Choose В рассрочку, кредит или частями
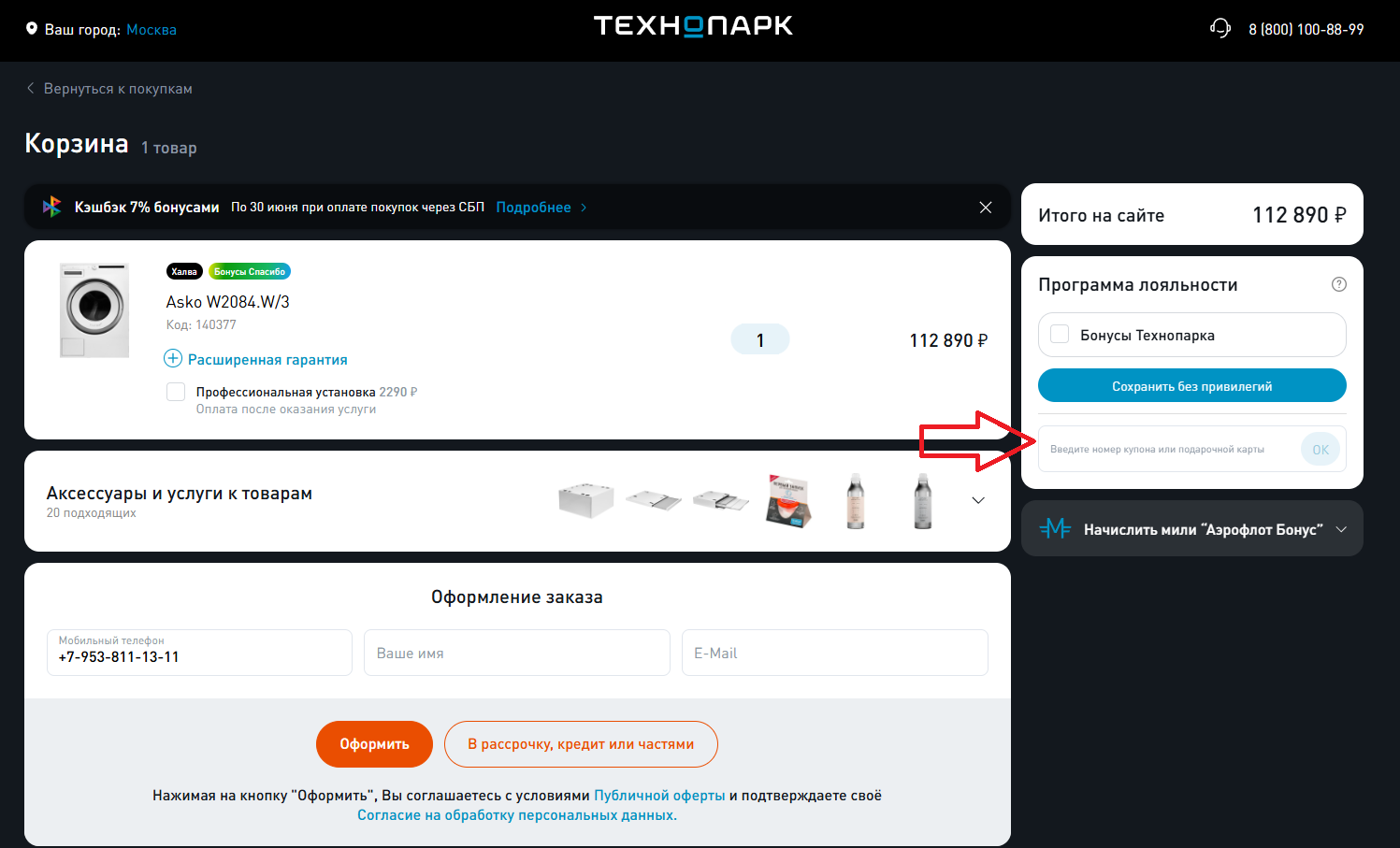1400x848 pixels. click(581, 744)
